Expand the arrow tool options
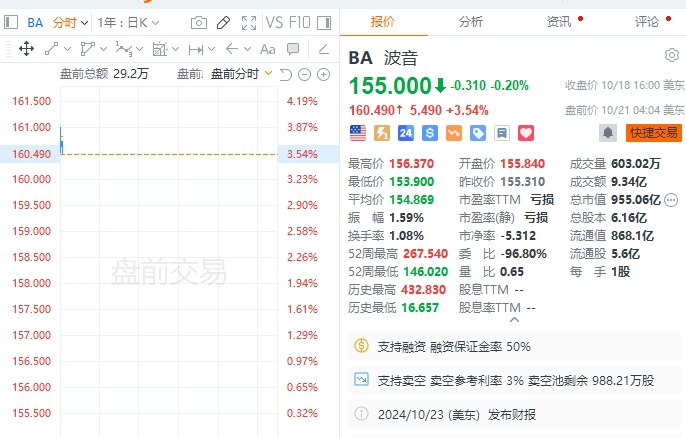The width and height of the screenshot is (686, 437). pyautogui.click(x=247, y=49)
